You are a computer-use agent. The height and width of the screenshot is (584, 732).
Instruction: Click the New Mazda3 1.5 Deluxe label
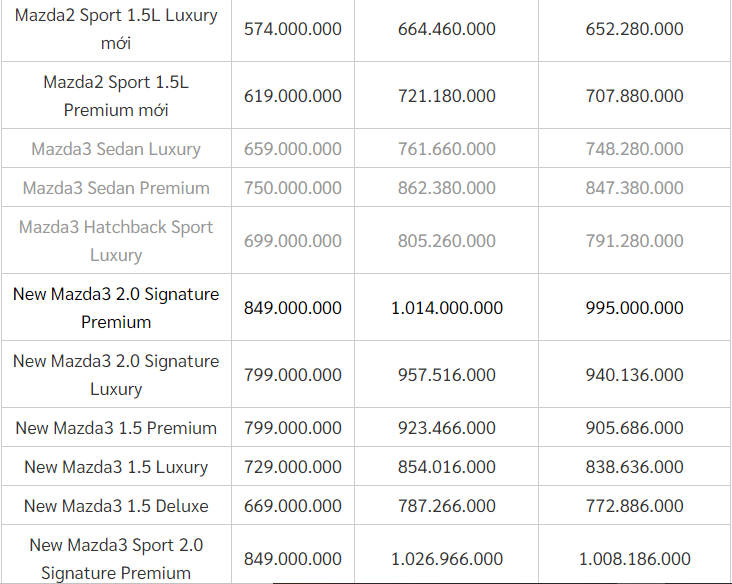coord(116,506)
